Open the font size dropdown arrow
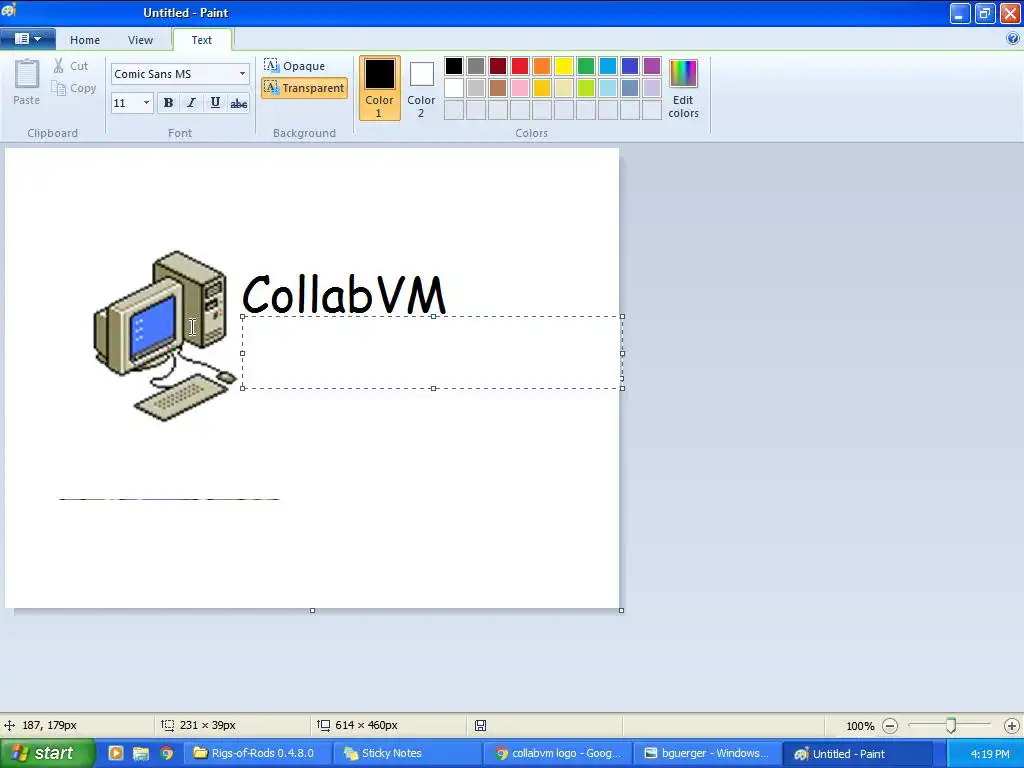 (x=146, y=103)
